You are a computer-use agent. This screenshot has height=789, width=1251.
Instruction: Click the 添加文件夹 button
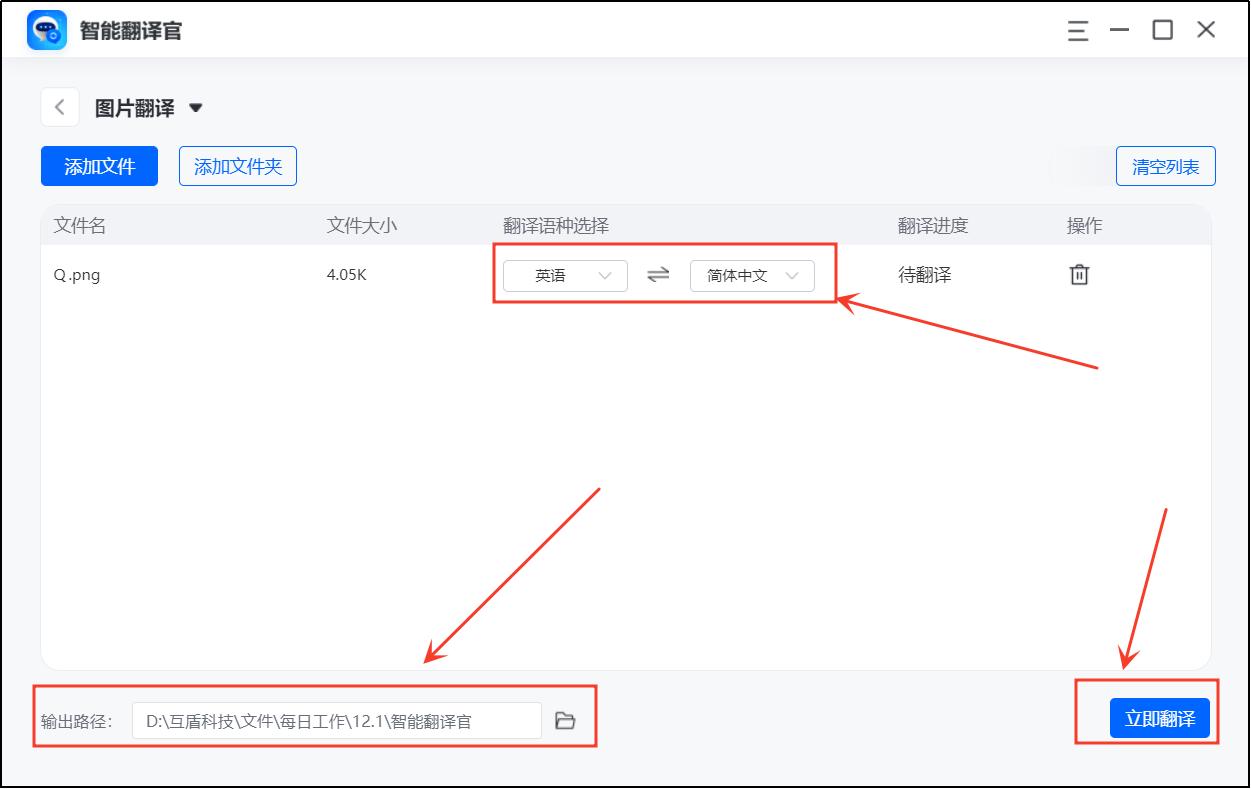tap(237, 165)
